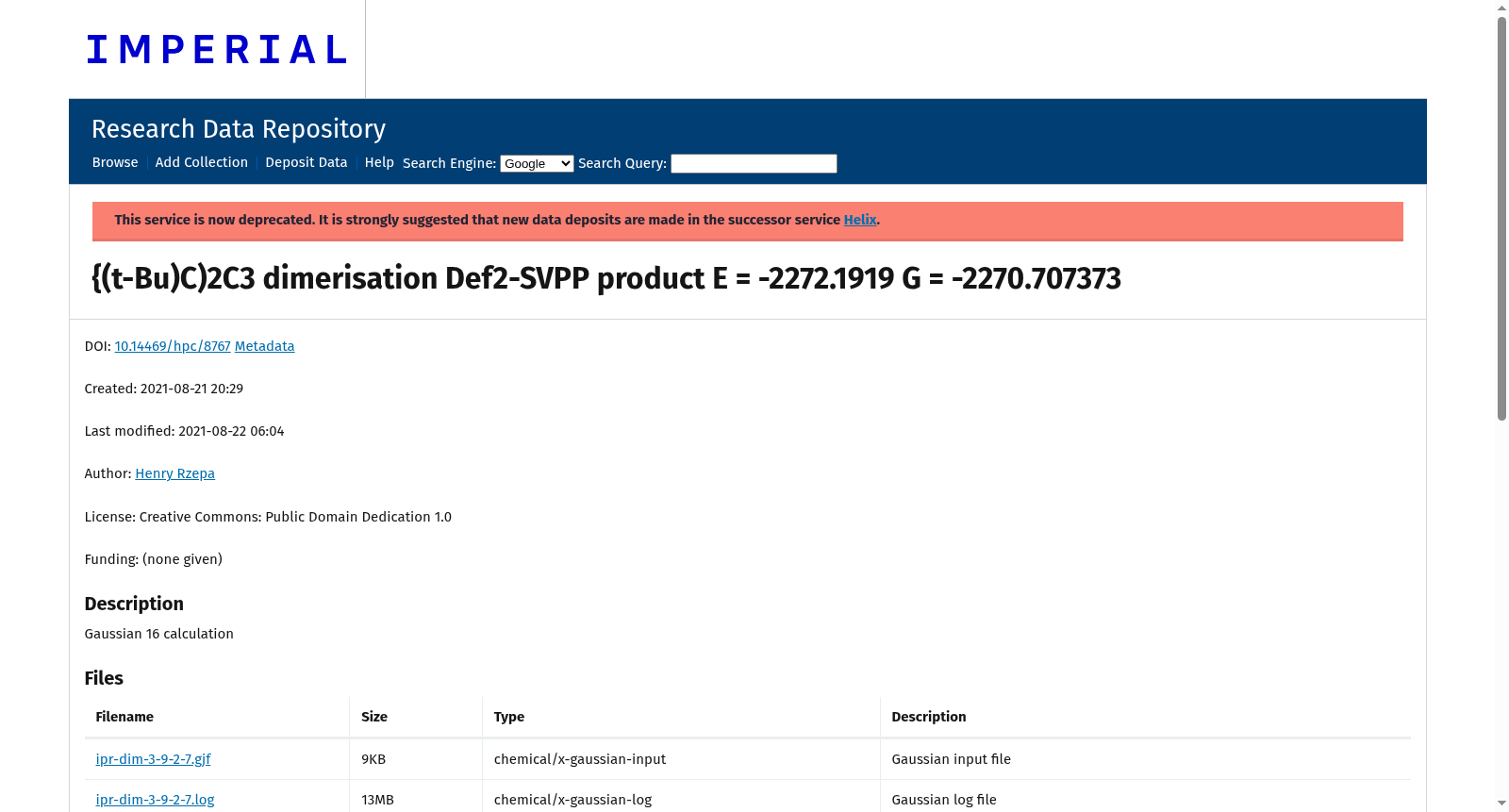Expand the Search Engine dropdown
Image resolution: width=1509 pixels, height=812 pixels.
pyautogui.click(x=537, y=163)
